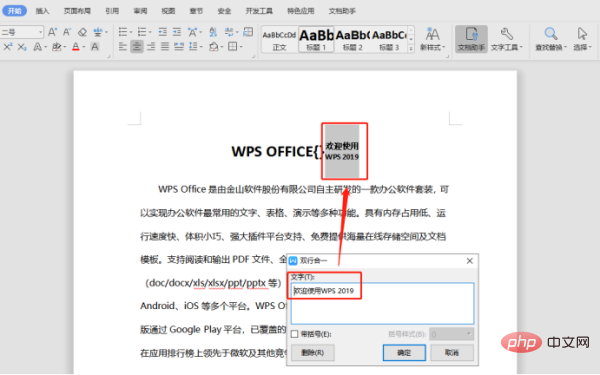Toggle character shading

[95, 47]
